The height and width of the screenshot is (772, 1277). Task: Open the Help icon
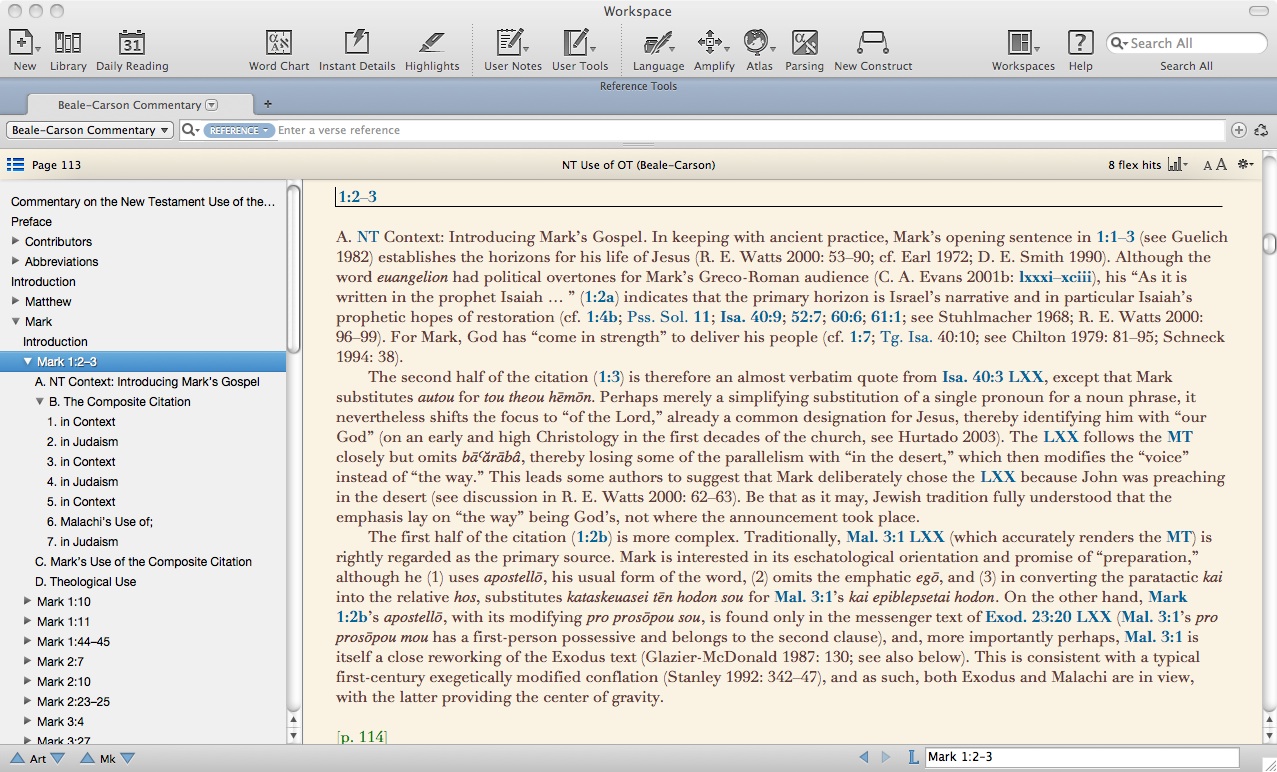pos(1080,43)
